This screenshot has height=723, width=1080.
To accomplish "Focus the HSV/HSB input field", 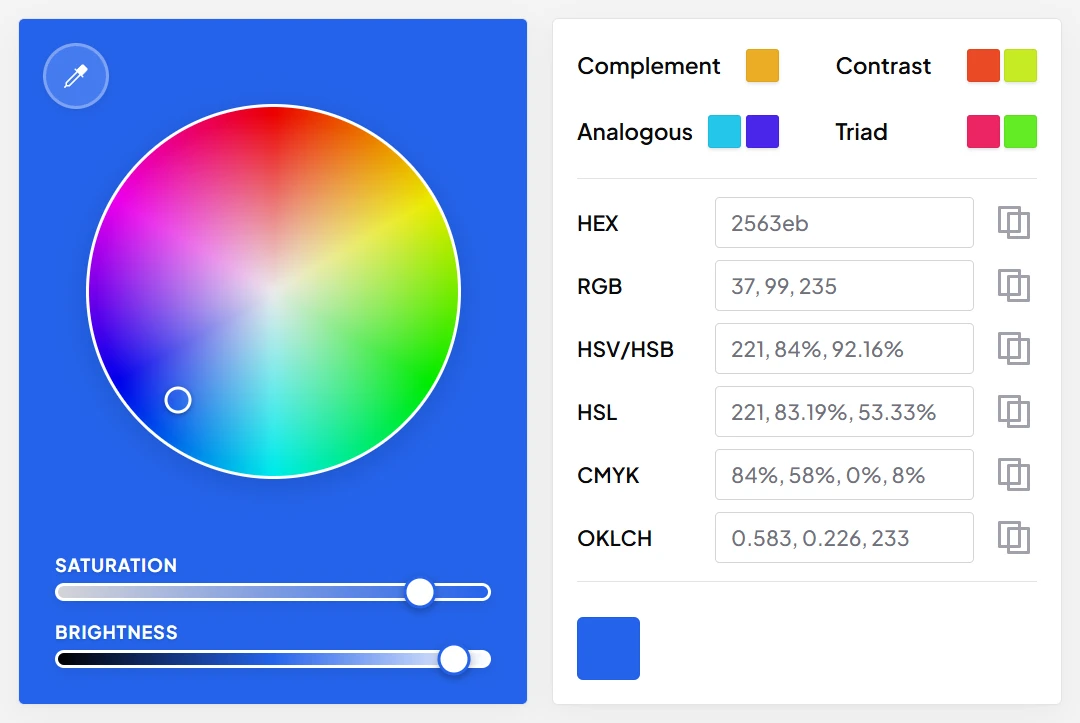I will pyautogui.click(x=844, y=348).
